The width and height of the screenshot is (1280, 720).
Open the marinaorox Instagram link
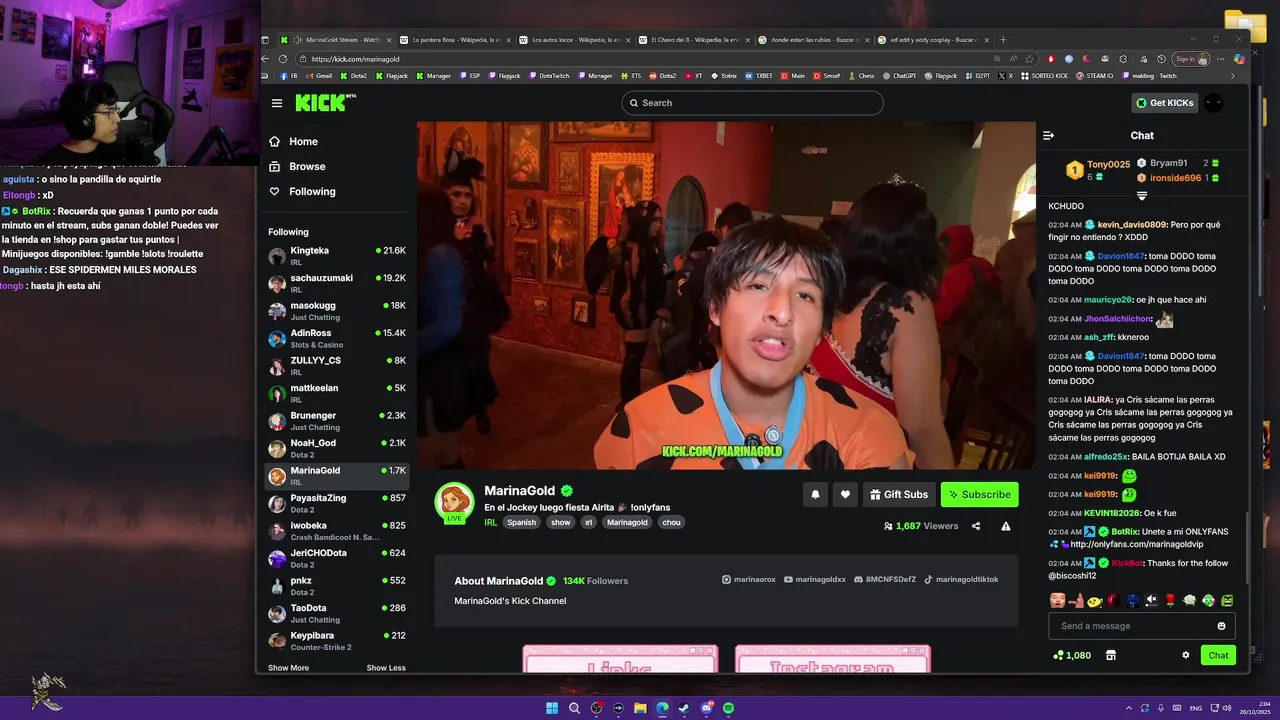click(748, 580)
